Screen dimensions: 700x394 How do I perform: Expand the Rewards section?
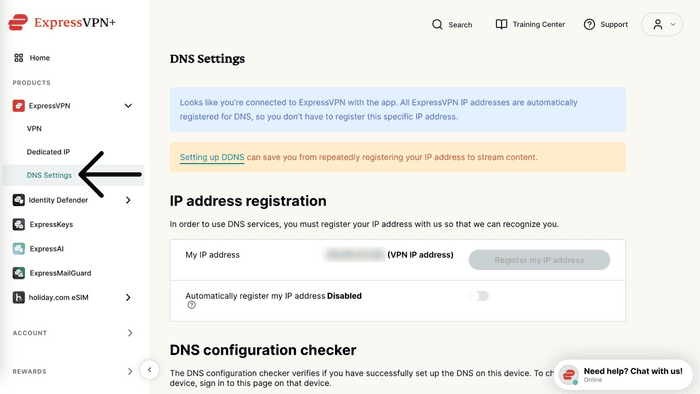129,371
